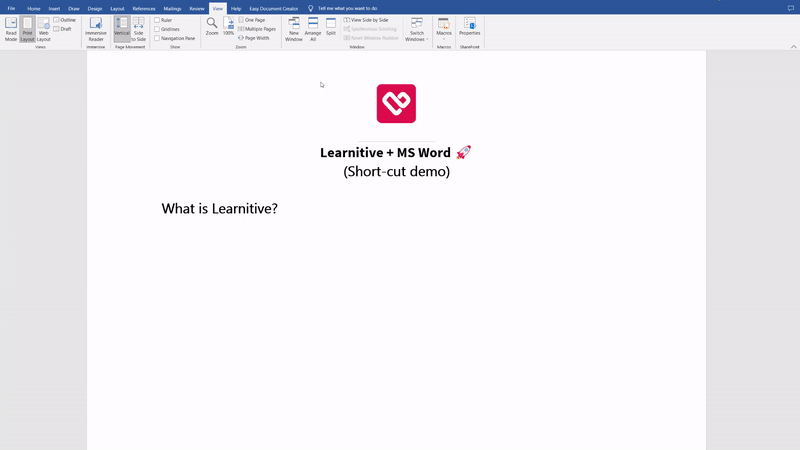Image resolution: width=800 pixels, height=450 pixels.
Task: Choose One Page zoom
Action: [252, 20]
